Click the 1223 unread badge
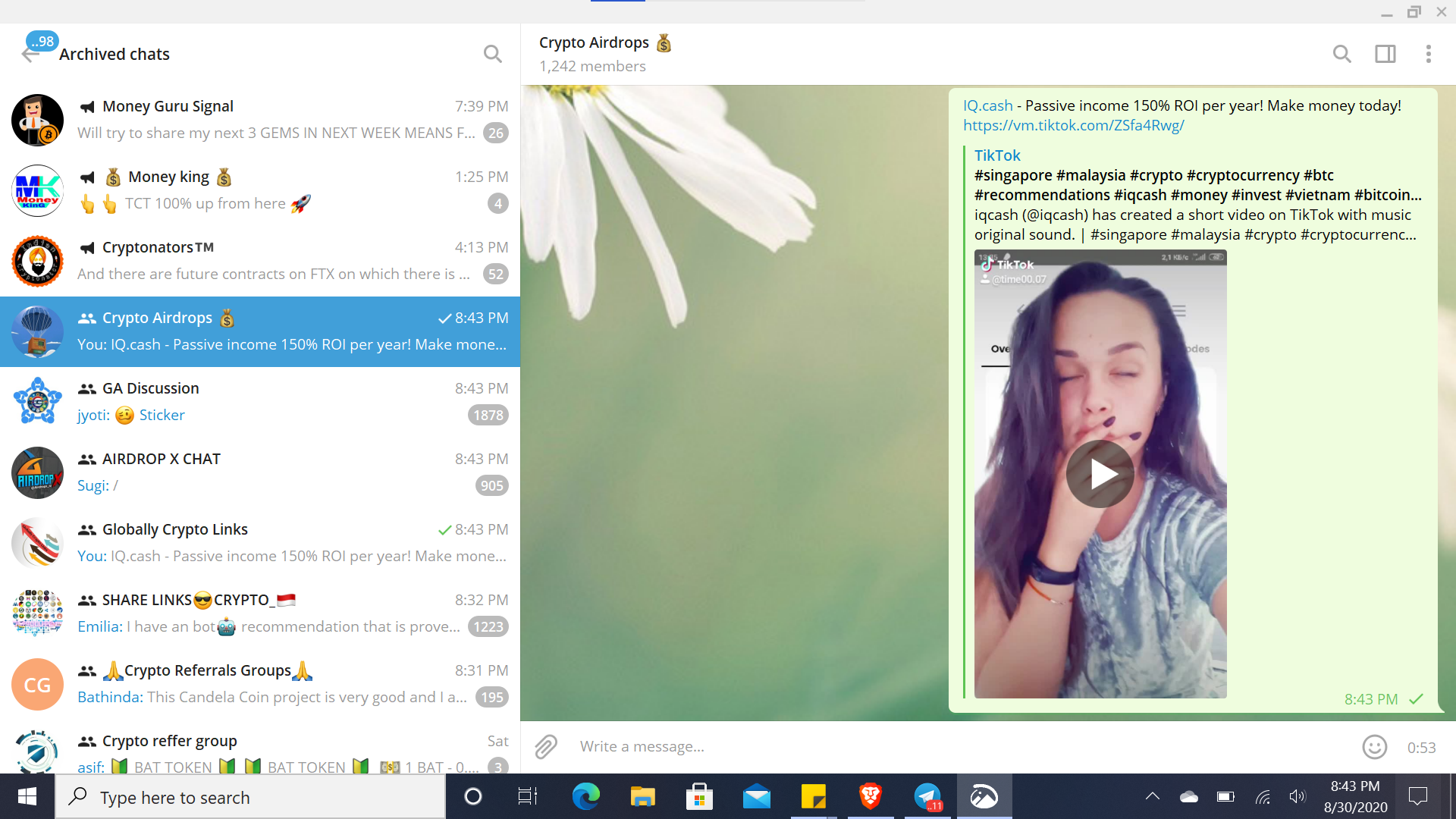Viewport: 1456px width, 819px height. [488, 626]
